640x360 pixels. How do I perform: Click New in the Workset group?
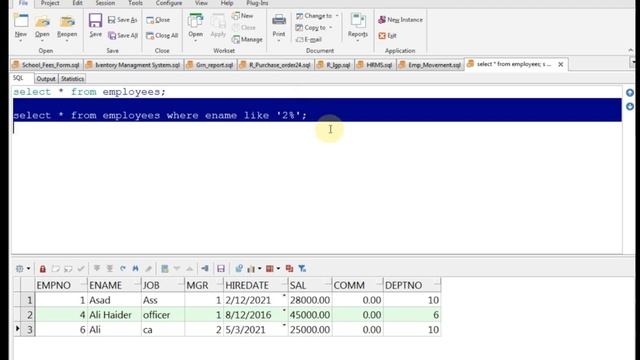pyautogui.click(x=242, y=16)
